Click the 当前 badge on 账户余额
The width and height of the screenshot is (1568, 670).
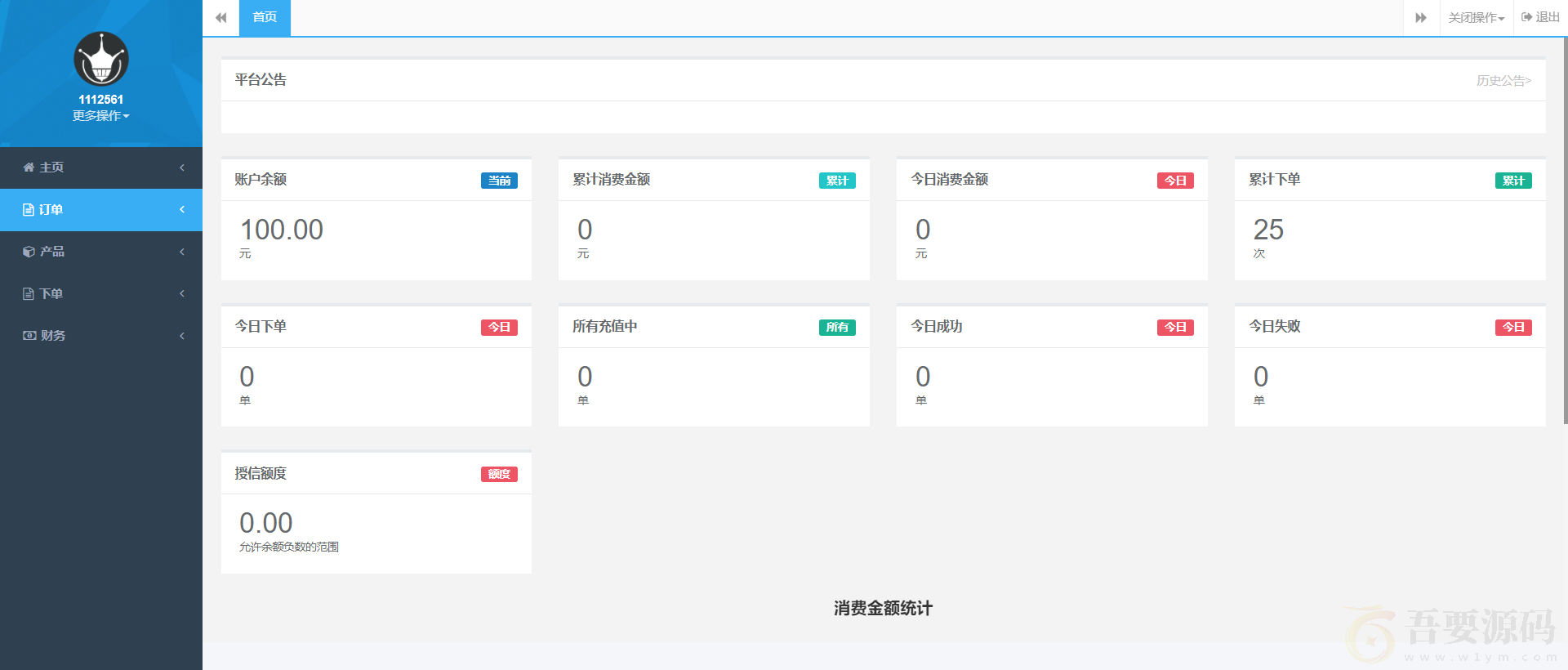point(499,181)
